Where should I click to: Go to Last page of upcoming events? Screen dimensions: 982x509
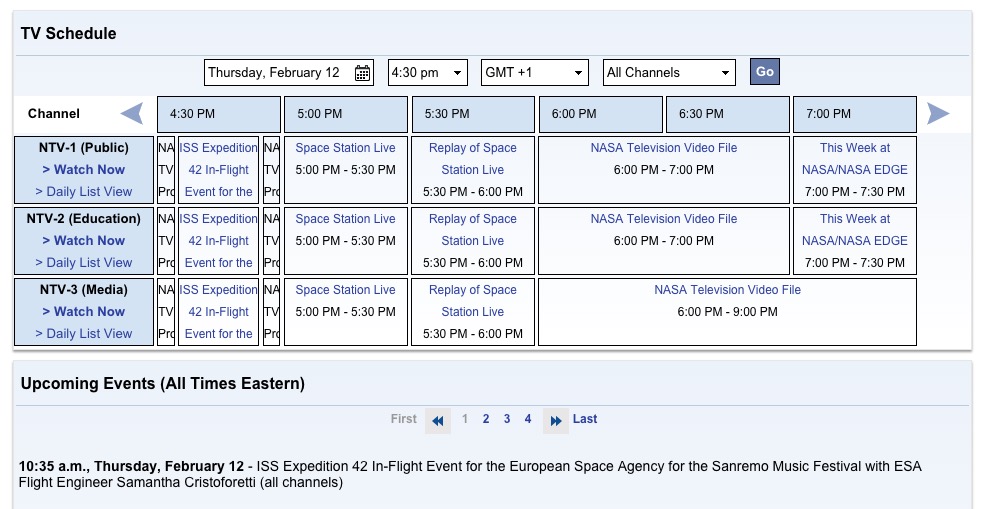pos(585,420)
